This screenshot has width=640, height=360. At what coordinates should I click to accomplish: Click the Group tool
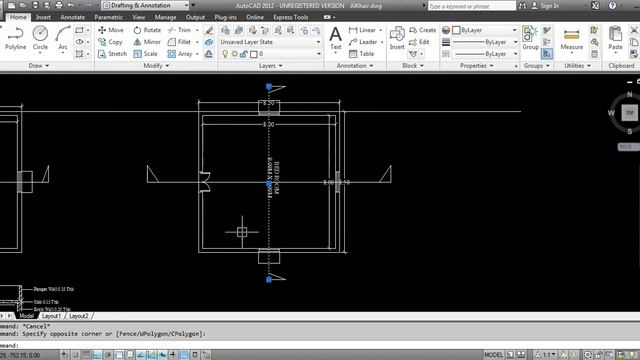coord(531,38)
